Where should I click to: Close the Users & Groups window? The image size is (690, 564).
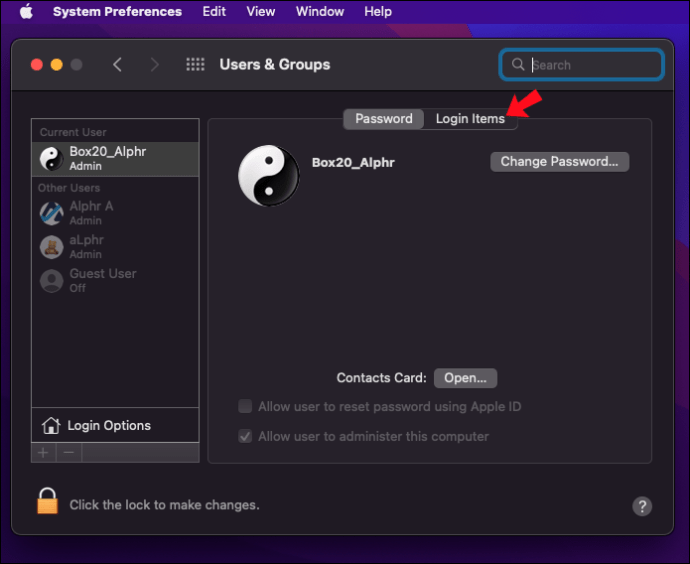(37, 65)
